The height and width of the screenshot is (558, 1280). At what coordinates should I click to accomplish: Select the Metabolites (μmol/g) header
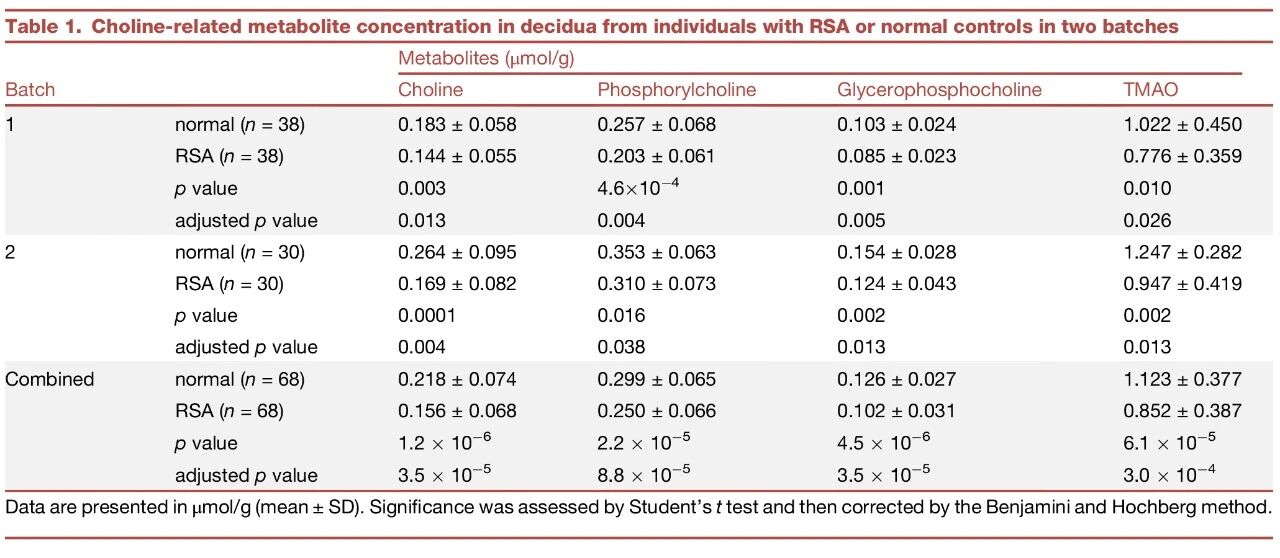486,58
